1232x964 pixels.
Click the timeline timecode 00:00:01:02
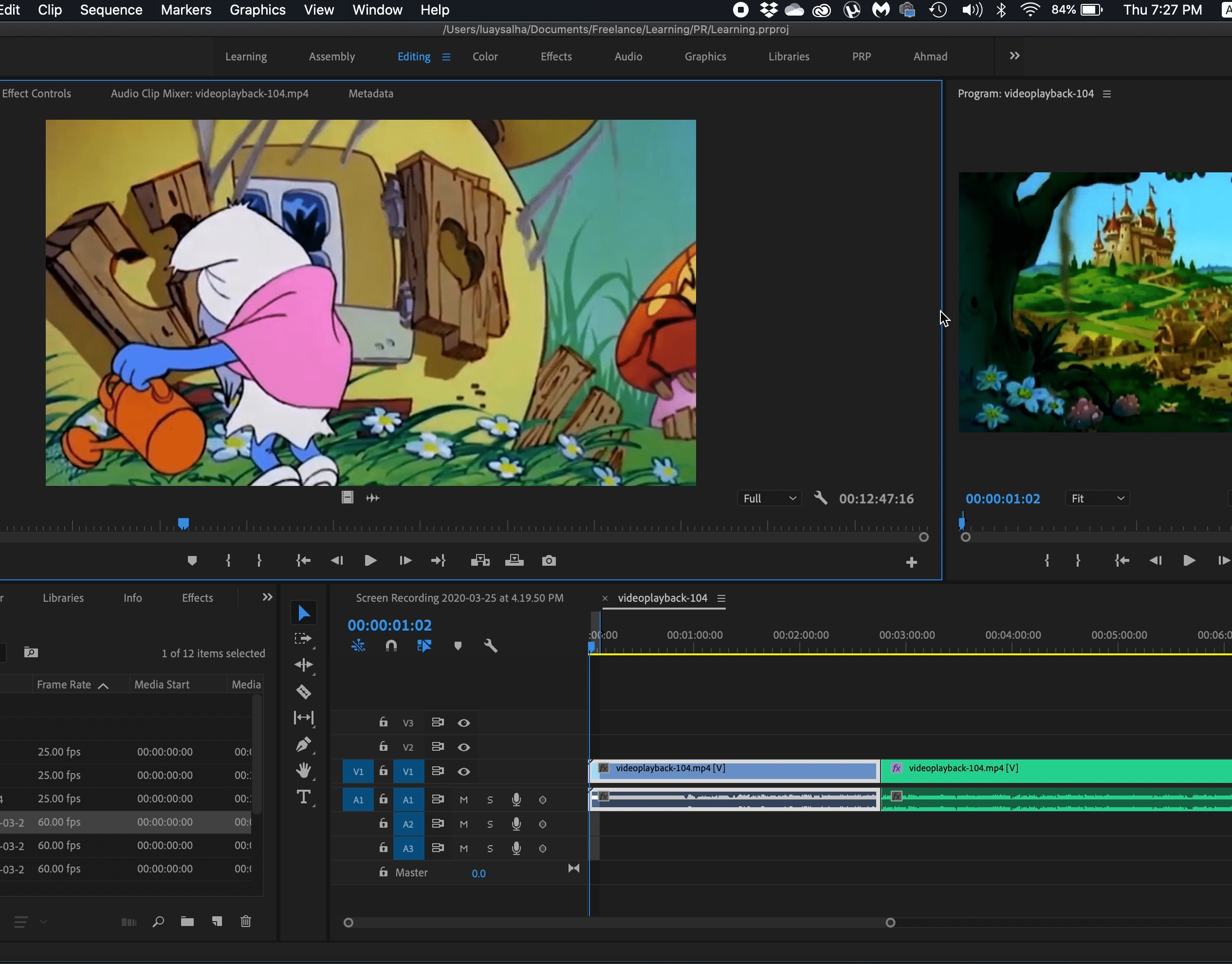(389, 625)
